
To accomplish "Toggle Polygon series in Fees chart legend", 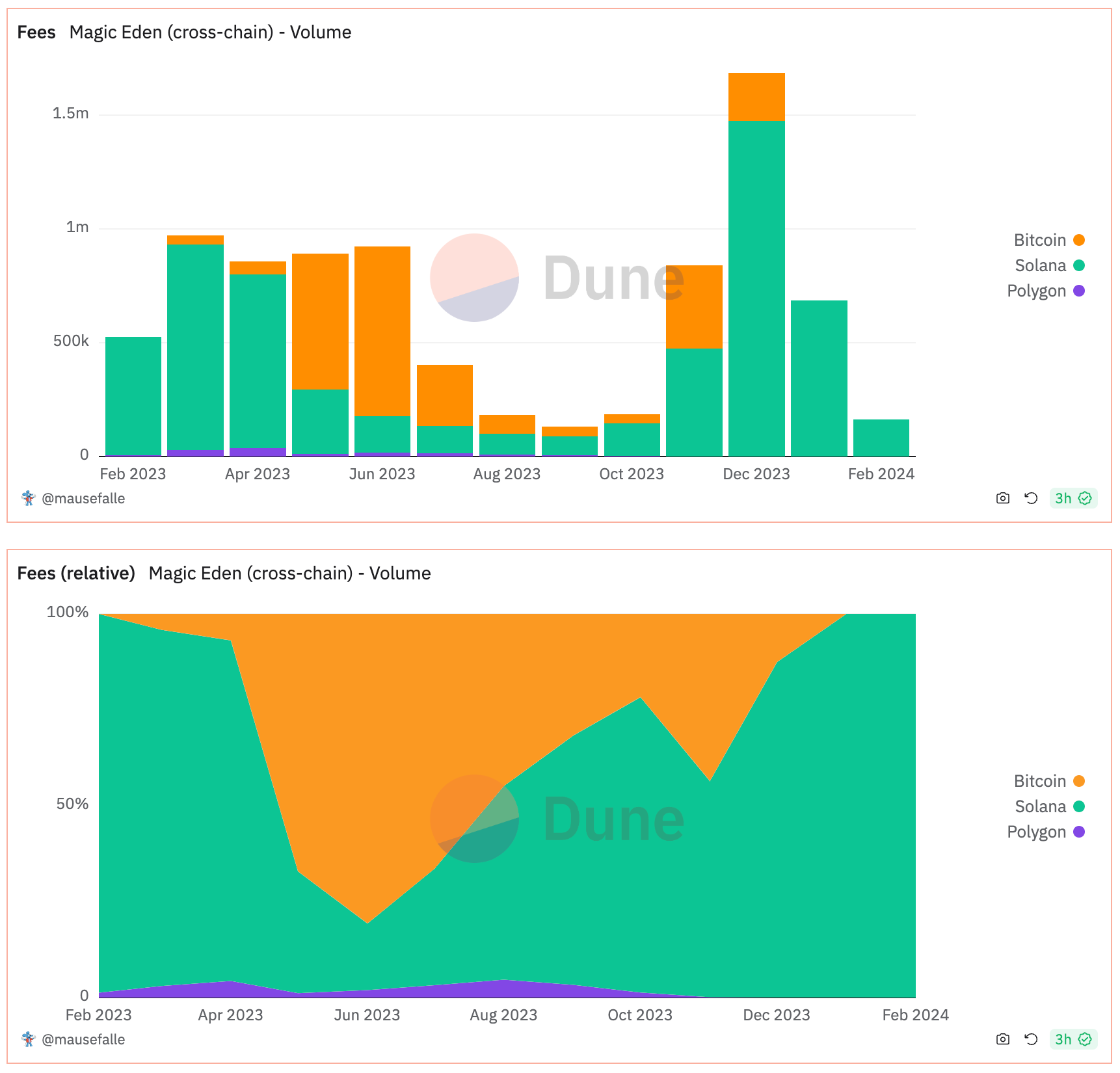I will click(1046, 291).
